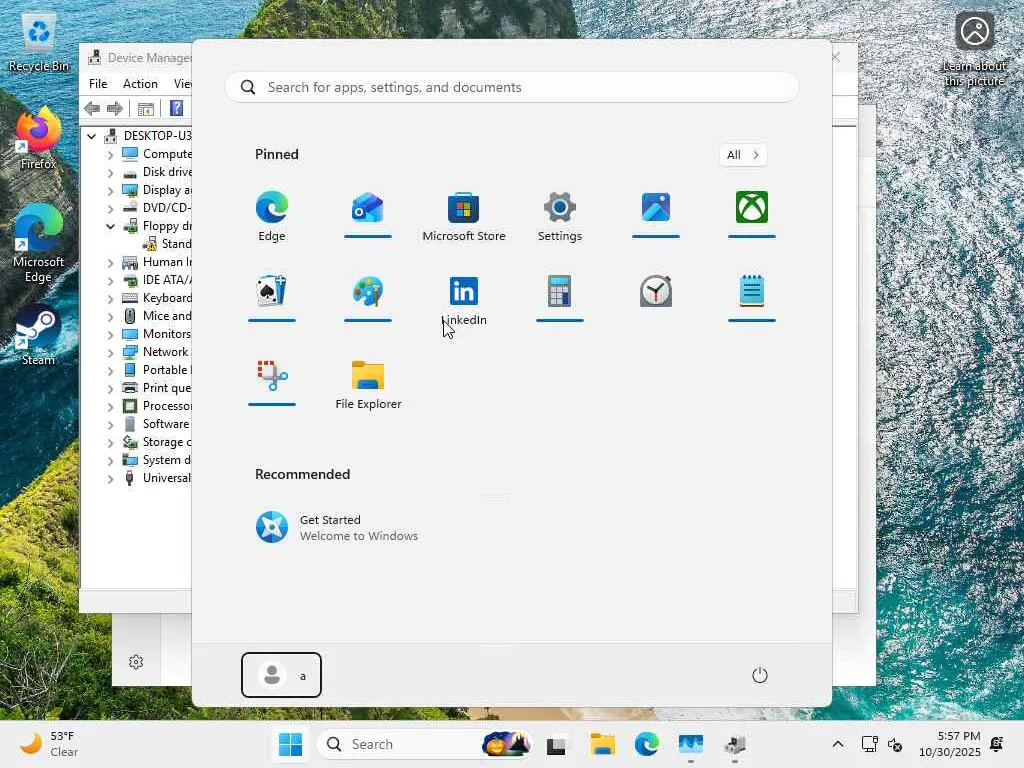Click Device Manager's back arrow toolbar button

92,108
